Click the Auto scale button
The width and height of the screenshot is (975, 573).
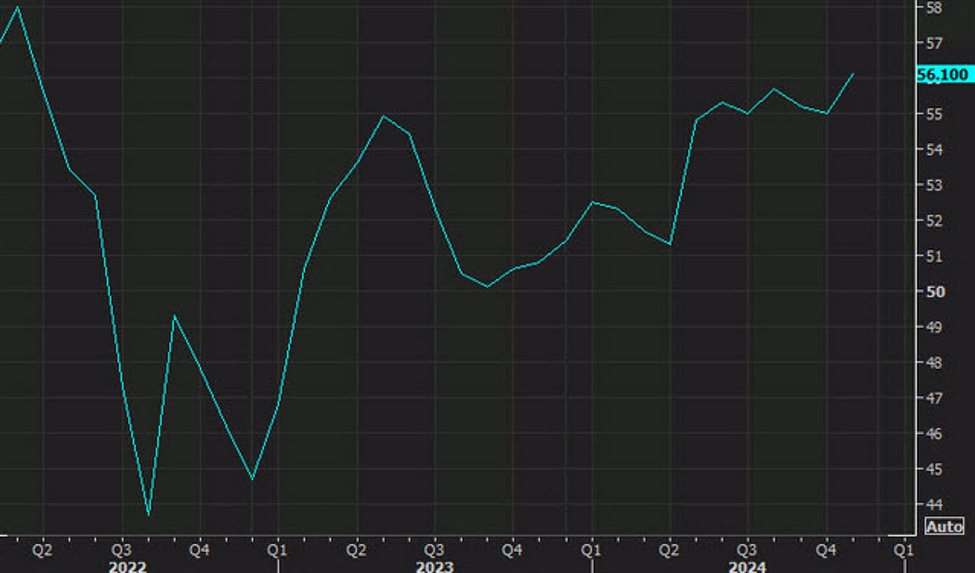(x=944, y=527)
